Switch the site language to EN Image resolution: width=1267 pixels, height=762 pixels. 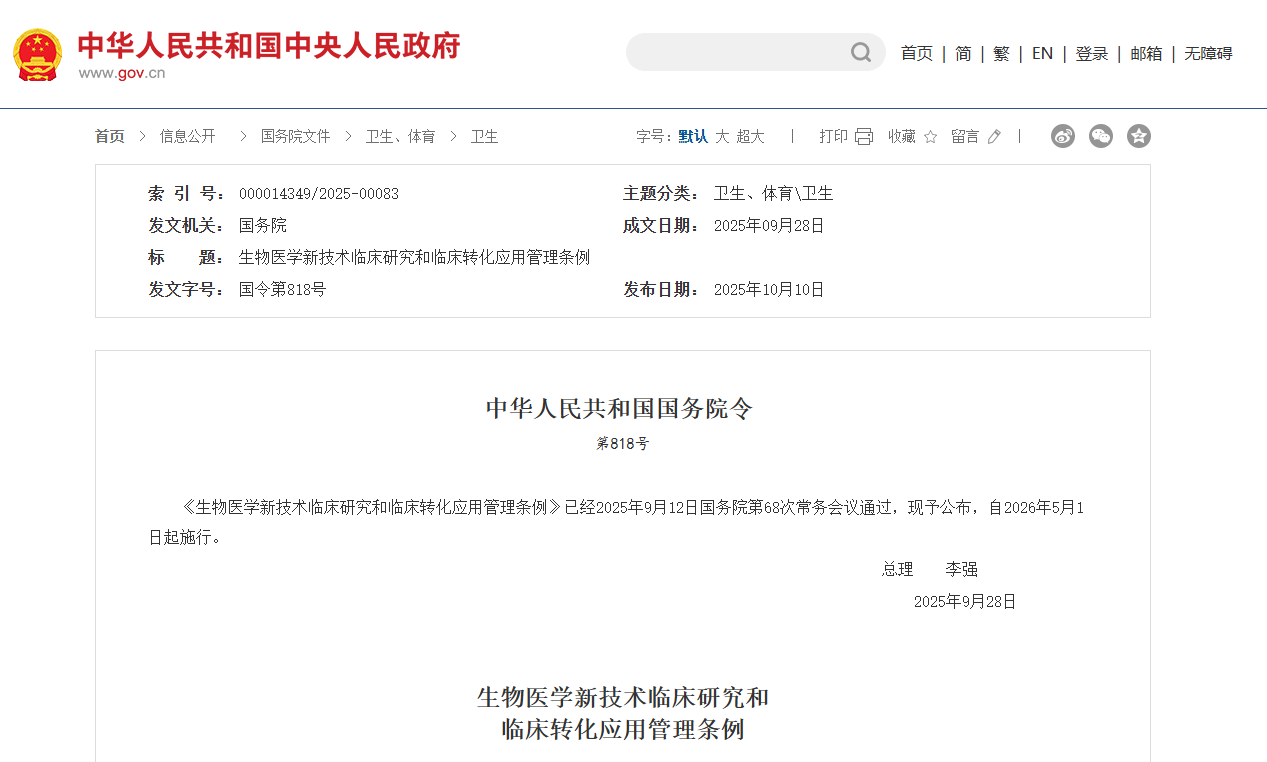point(1042,53)
